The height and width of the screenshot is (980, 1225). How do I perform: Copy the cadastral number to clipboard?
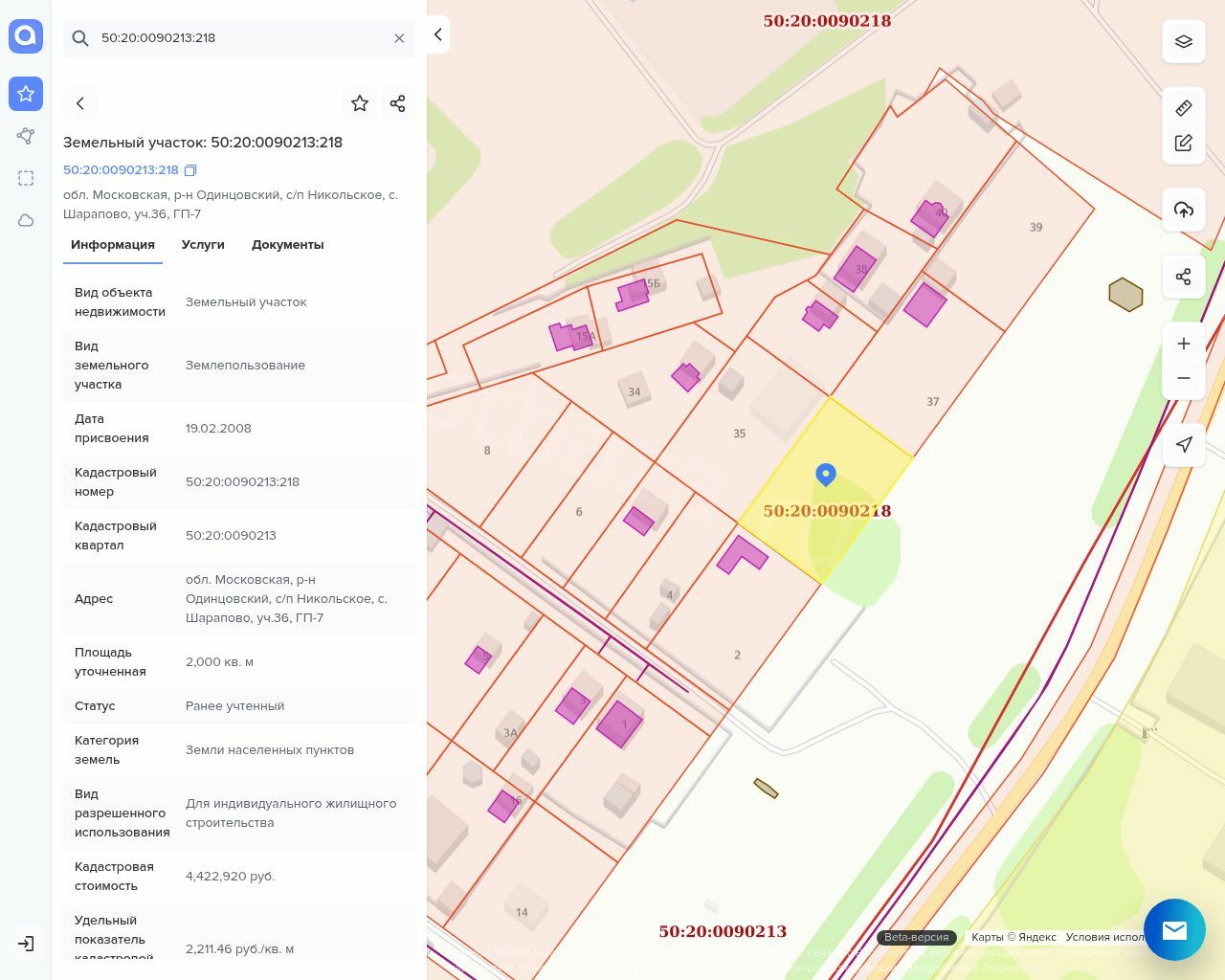190,170
